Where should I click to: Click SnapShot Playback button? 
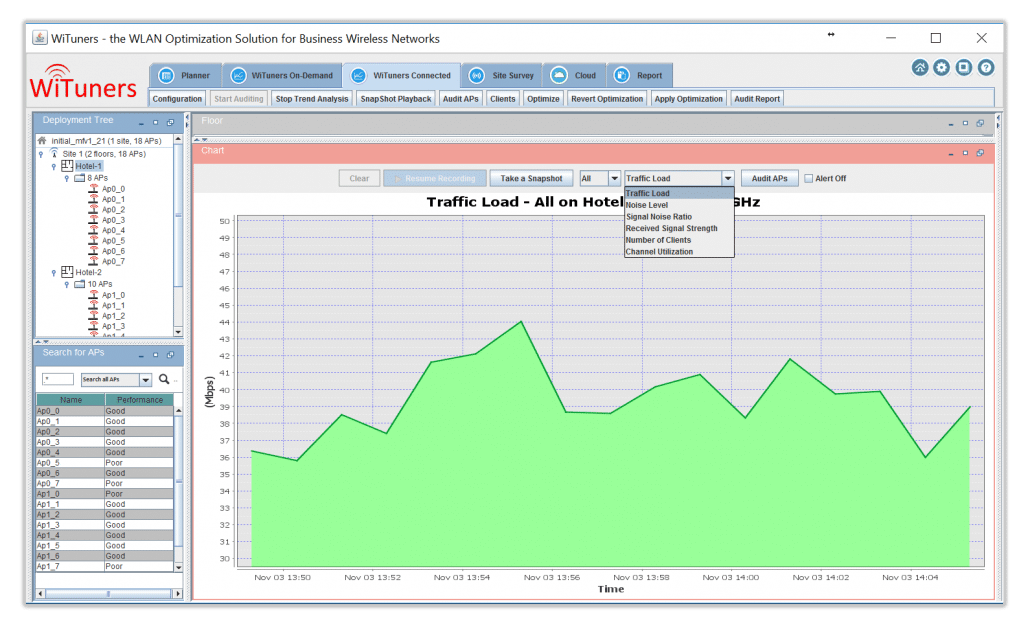click(396, 99)
